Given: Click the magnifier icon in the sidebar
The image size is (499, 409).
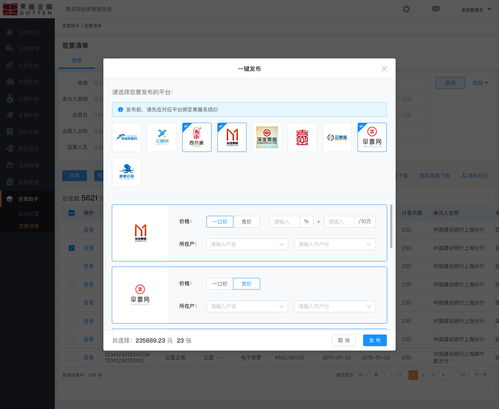Looking at the screenshot, I should [10, 48].
